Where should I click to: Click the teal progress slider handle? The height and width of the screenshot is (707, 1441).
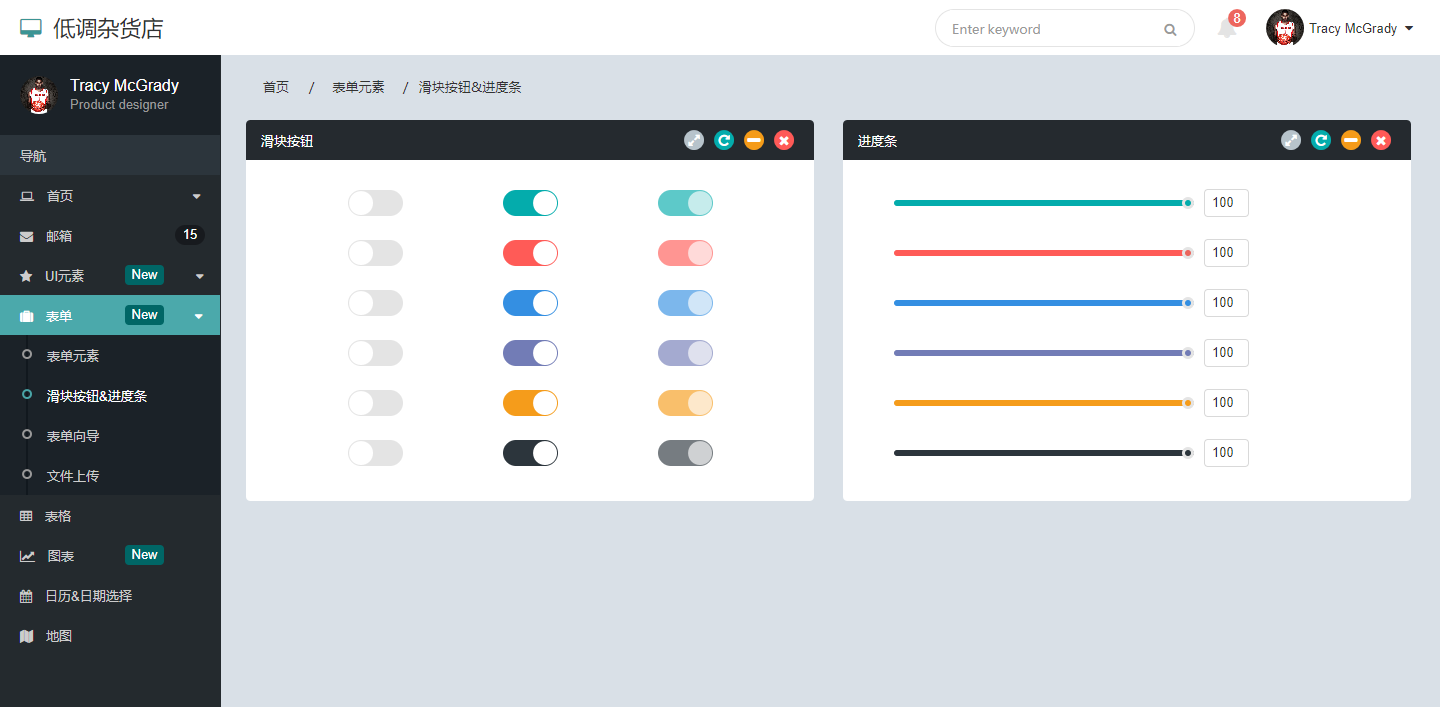(x=1188, y=203)
